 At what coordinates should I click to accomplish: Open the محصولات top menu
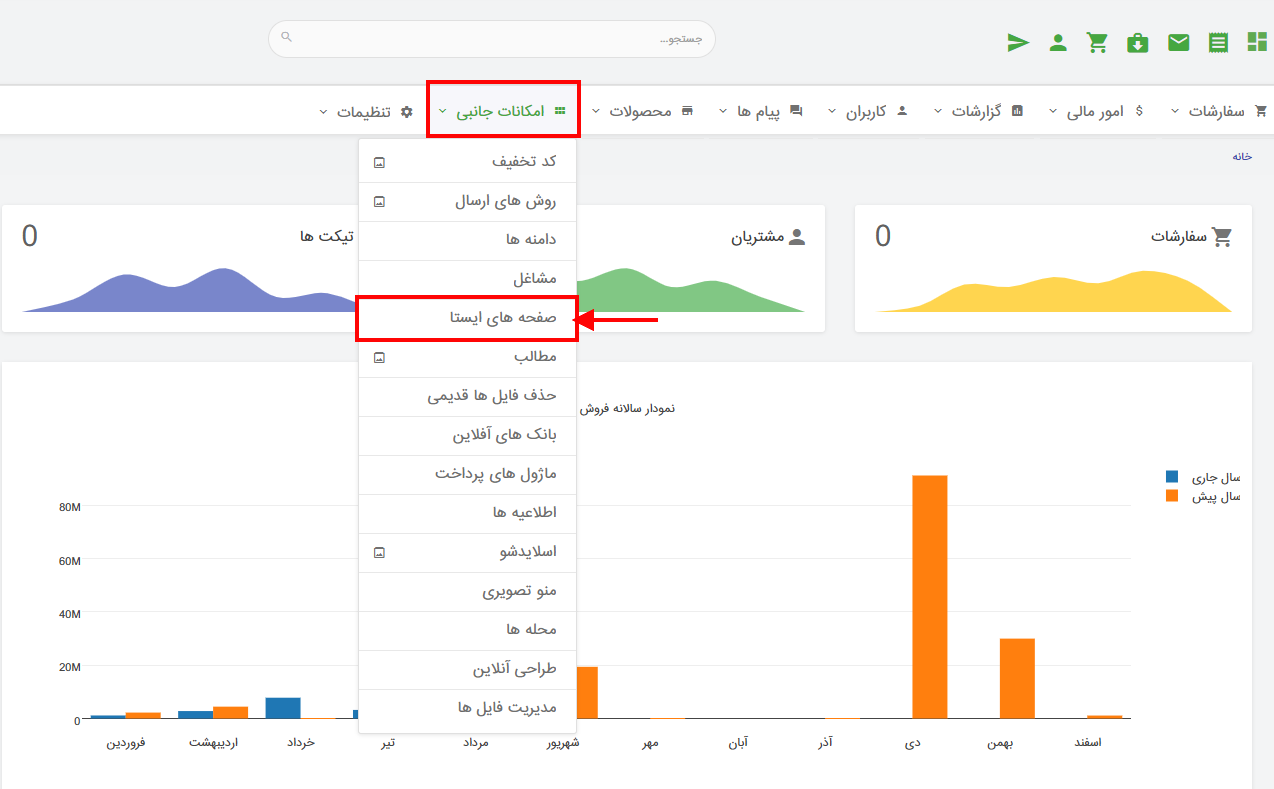(x=642, y=111)
